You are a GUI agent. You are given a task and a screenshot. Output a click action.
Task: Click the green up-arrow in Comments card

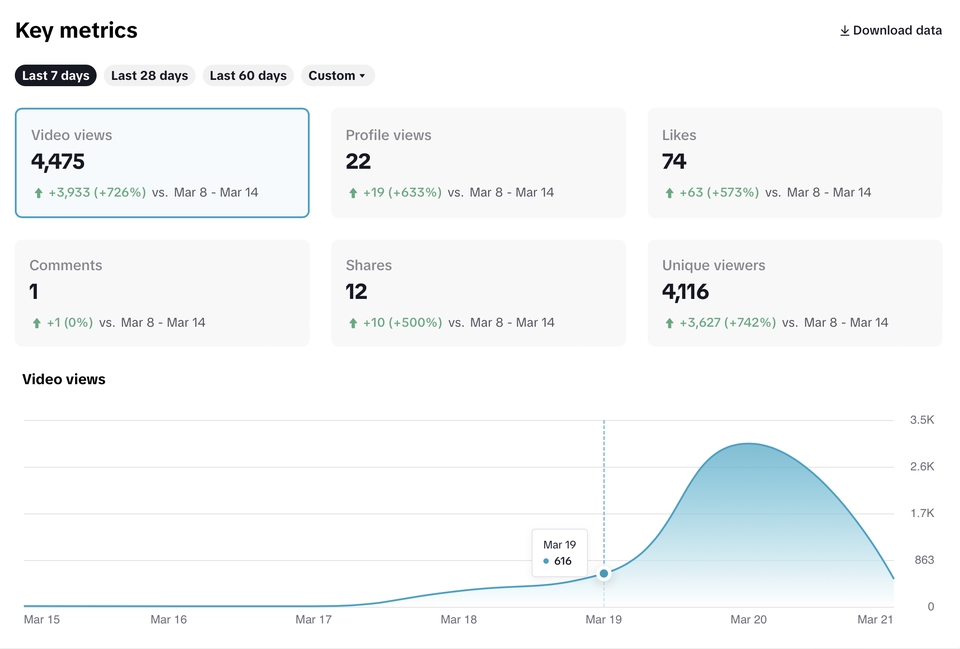[37, 323]
